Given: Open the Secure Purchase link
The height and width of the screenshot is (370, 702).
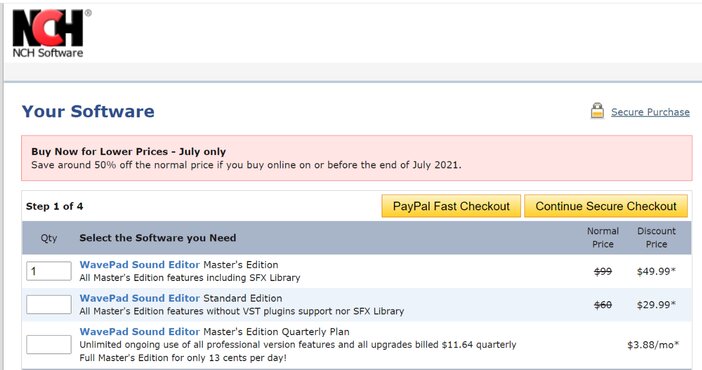Looking at the screenshot, I should click(x=650, y=112).
